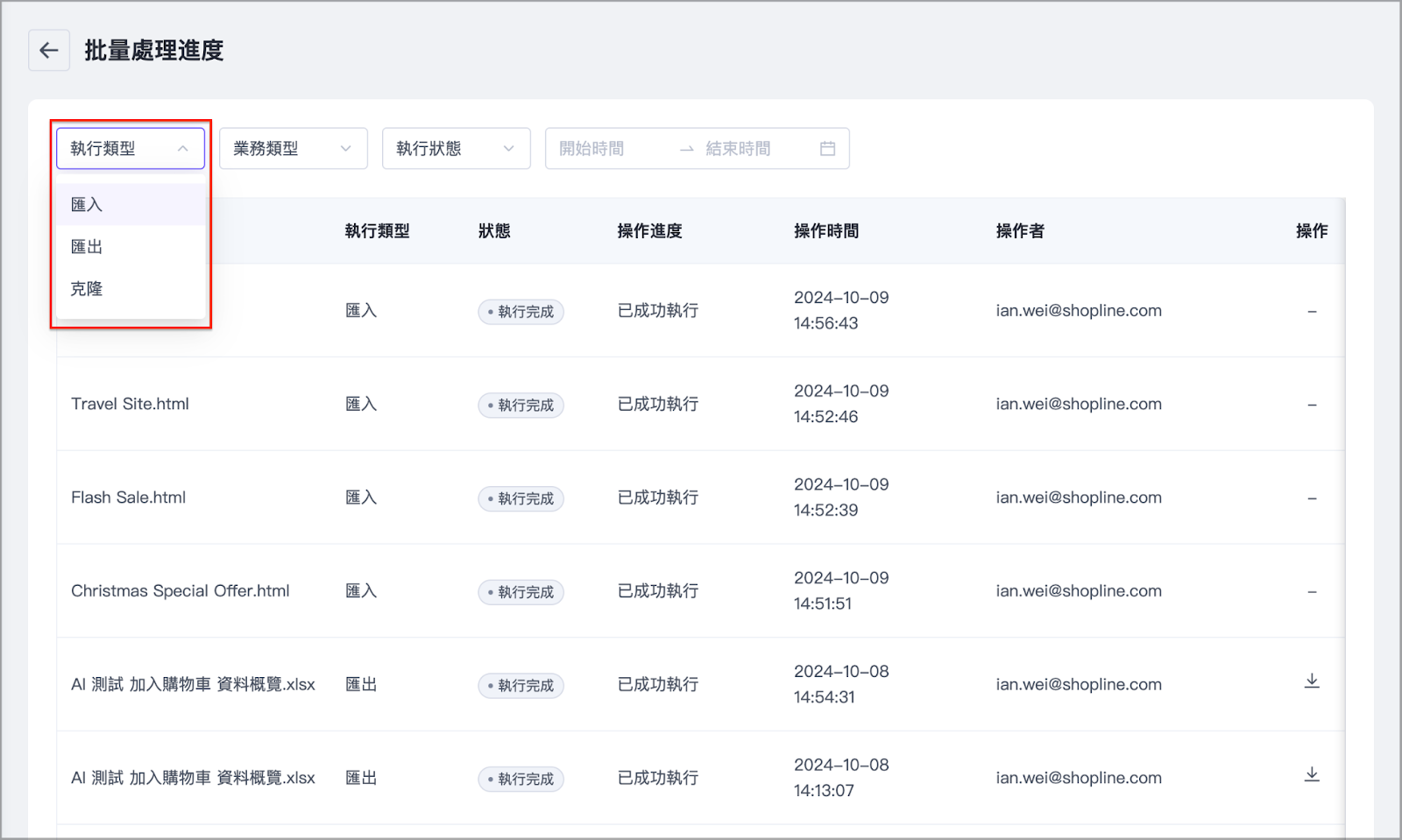The height and width of the screenshot is (840, 1402).
Task: Click the Christmas Special Offer.html row
Action: click(x=181, y=591)
